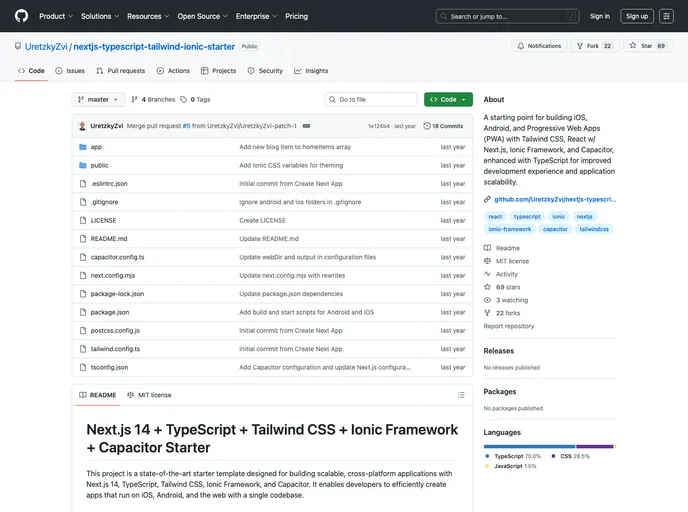688x512 pixels.
Task: Open the 'Update README.md' commit message
Action: click(x=269, y=239)
